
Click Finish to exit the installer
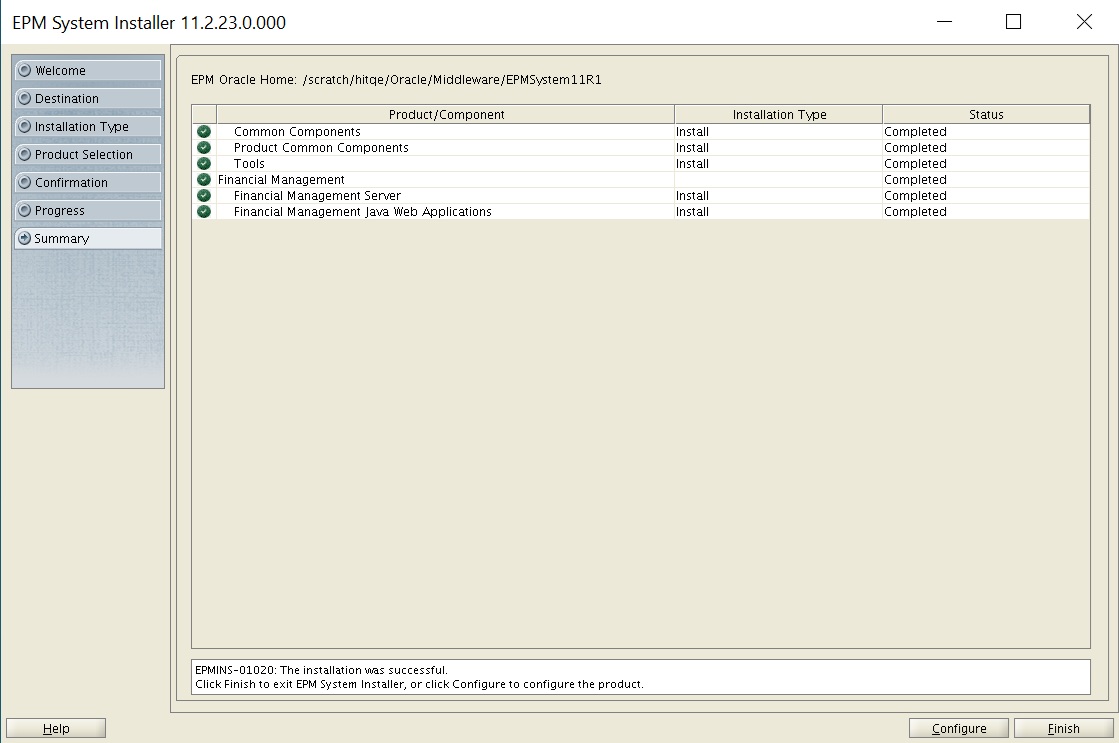point(1063,728)
